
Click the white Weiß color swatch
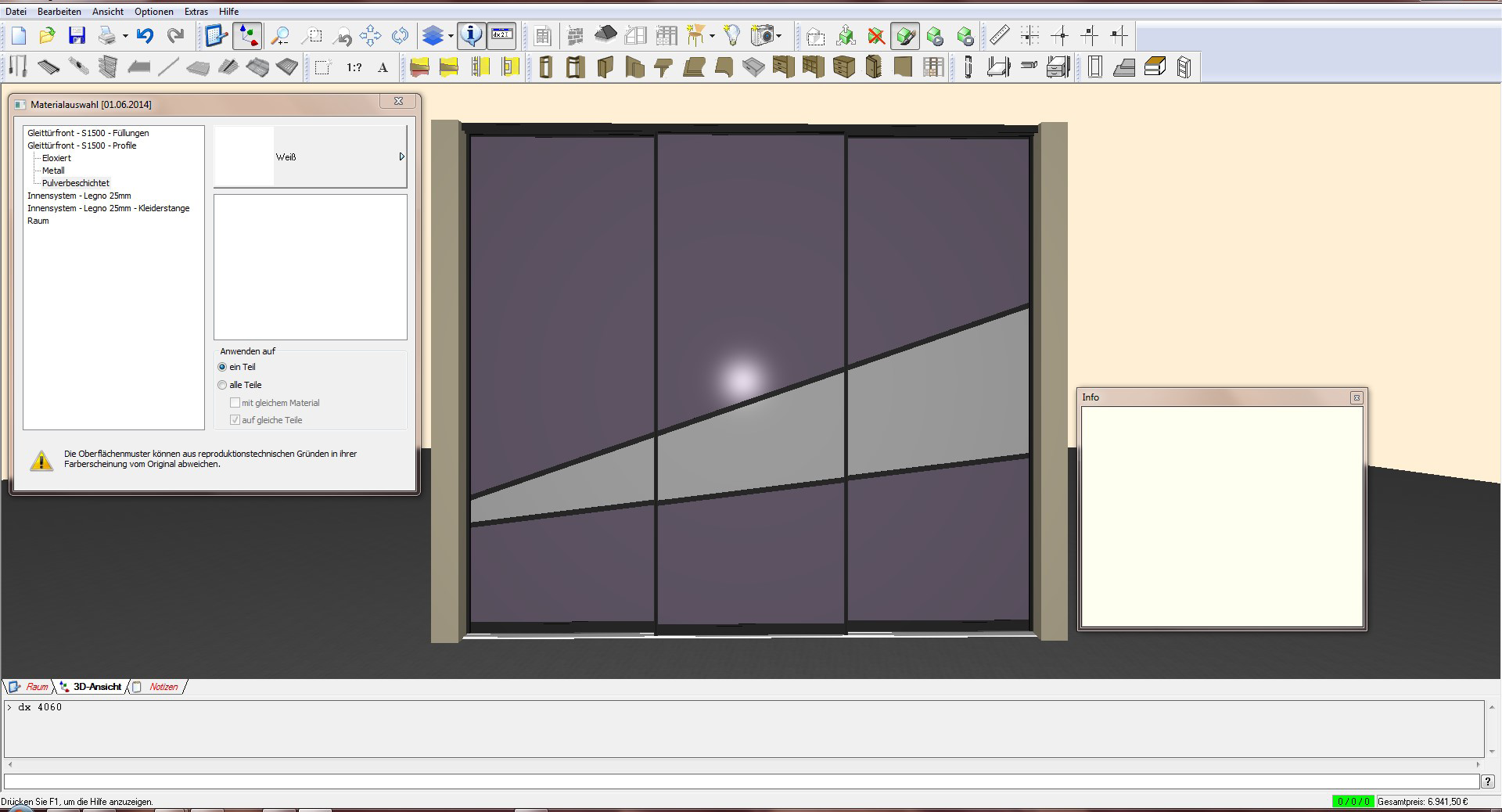244,157
